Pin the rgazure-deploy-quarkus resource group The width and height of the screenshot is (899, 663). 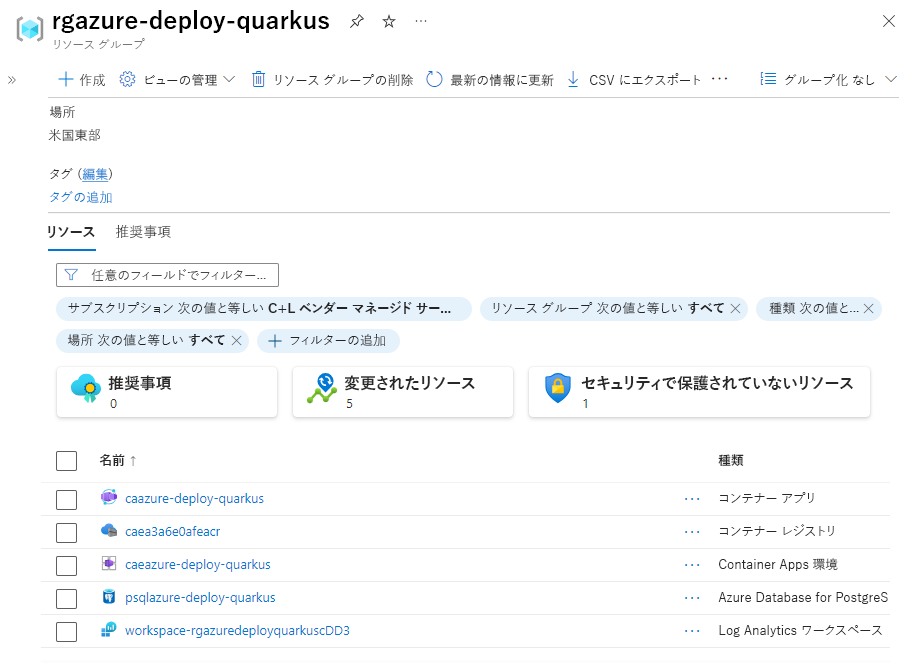(357, 22)
